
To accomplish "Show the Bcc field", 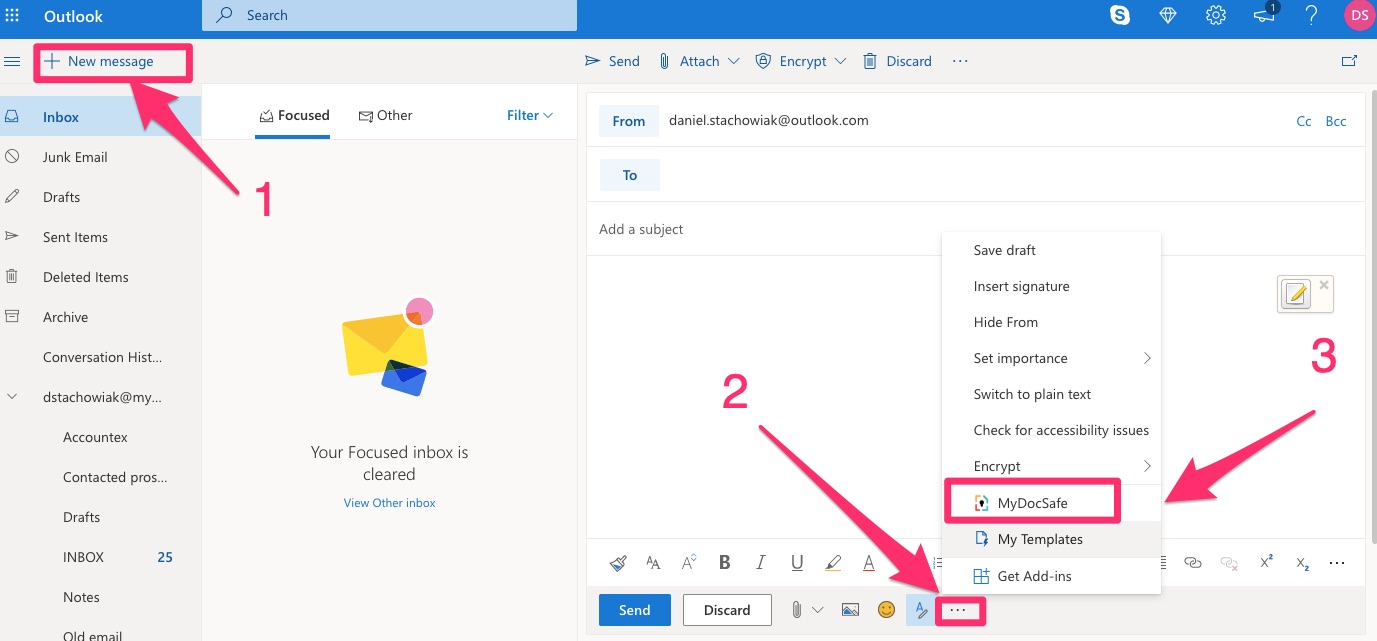I will pyautogui.click(x=1335, y=121).
